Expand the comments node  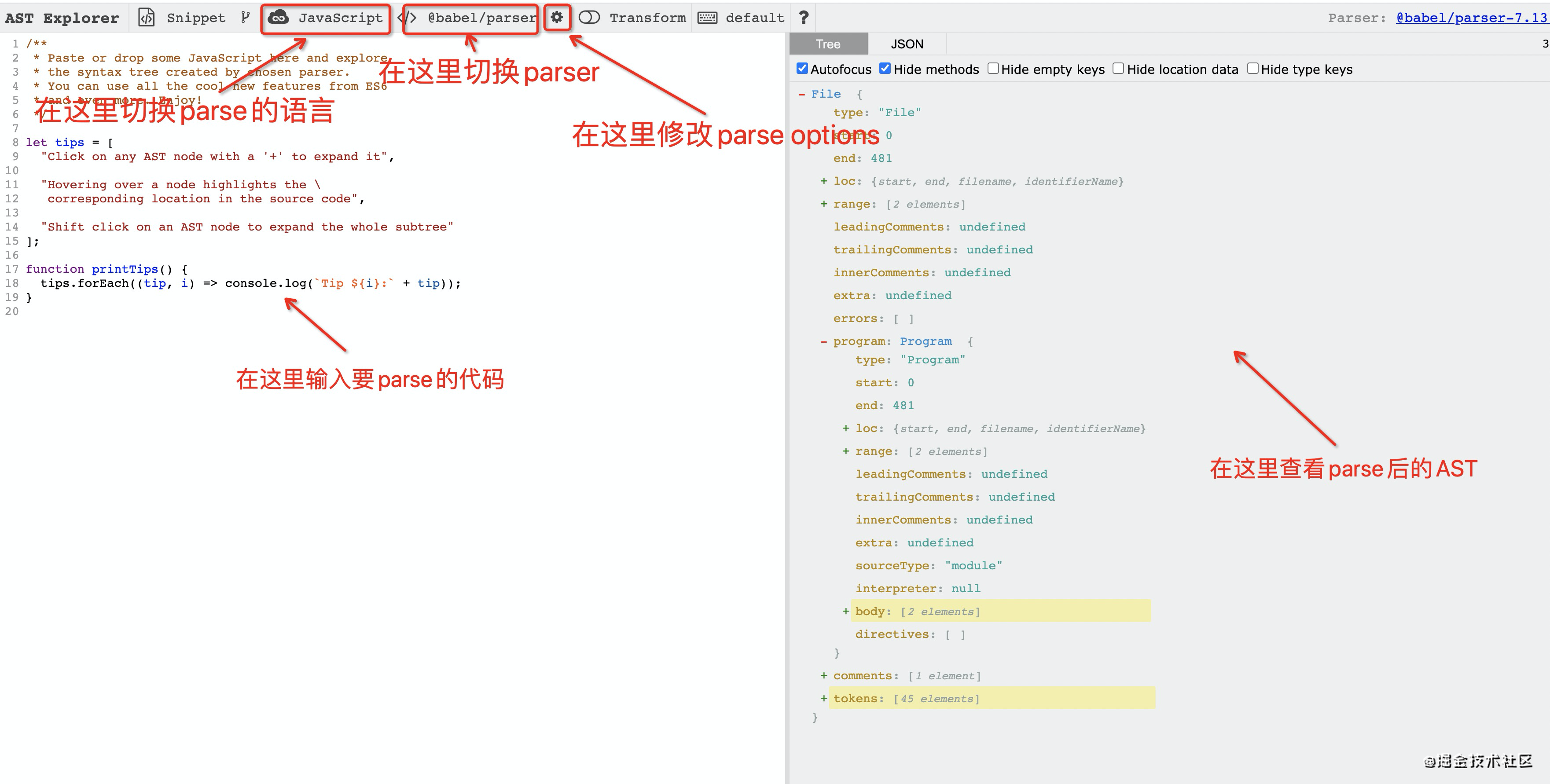coord(824,676)
